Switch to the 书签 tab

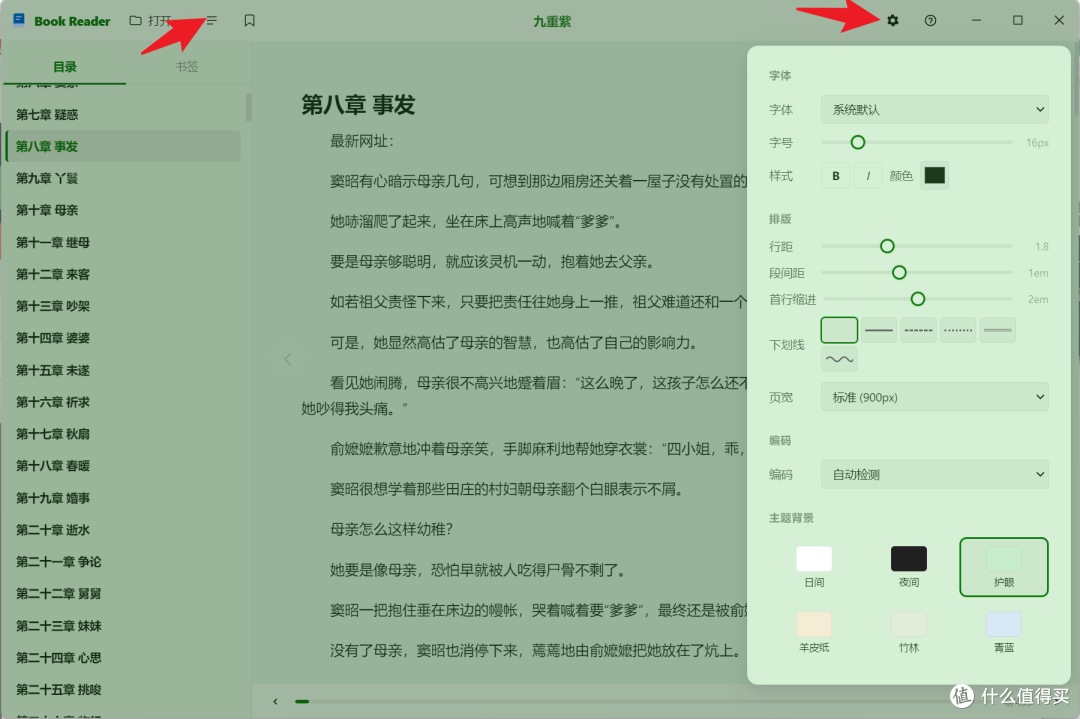(x=187, y=67)
